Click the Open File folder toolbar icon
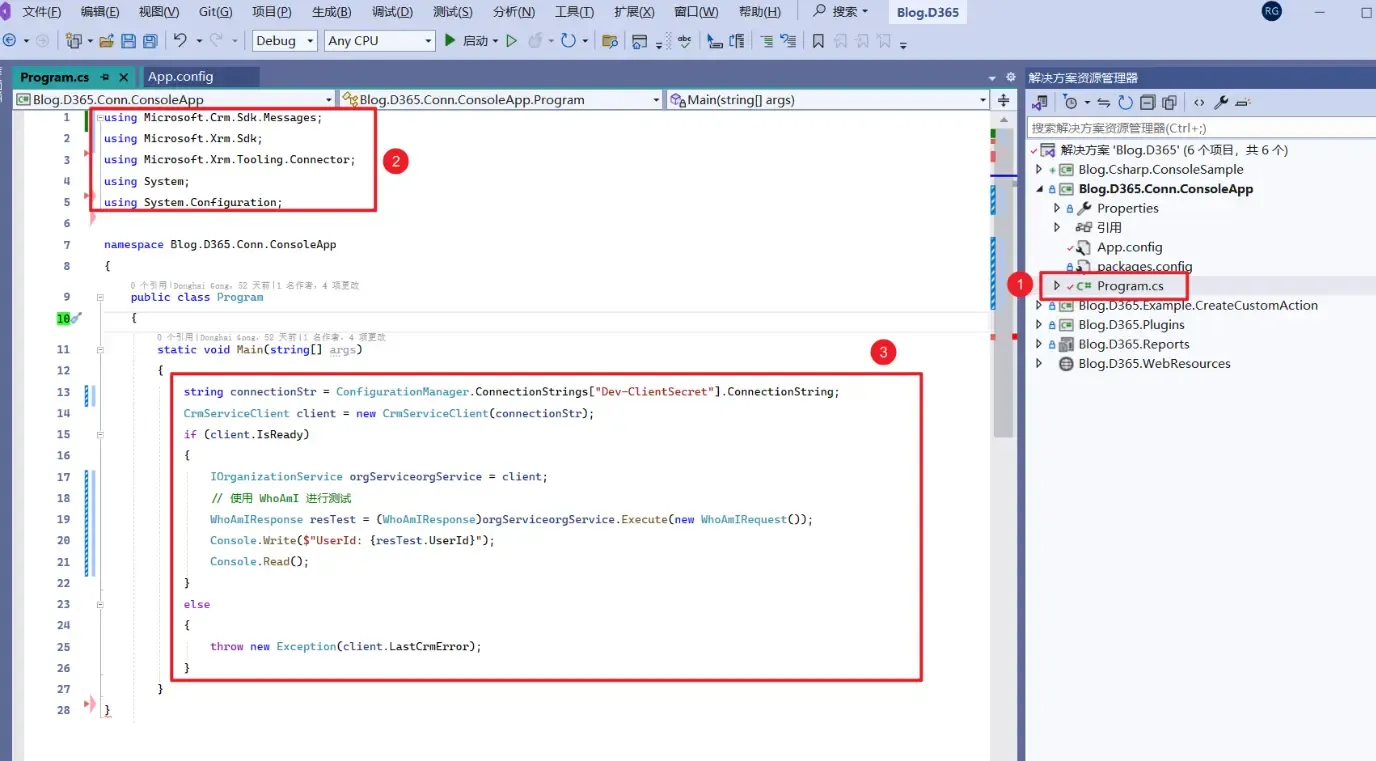Viewport: 1376px width, 761px height. pos(105,41)
